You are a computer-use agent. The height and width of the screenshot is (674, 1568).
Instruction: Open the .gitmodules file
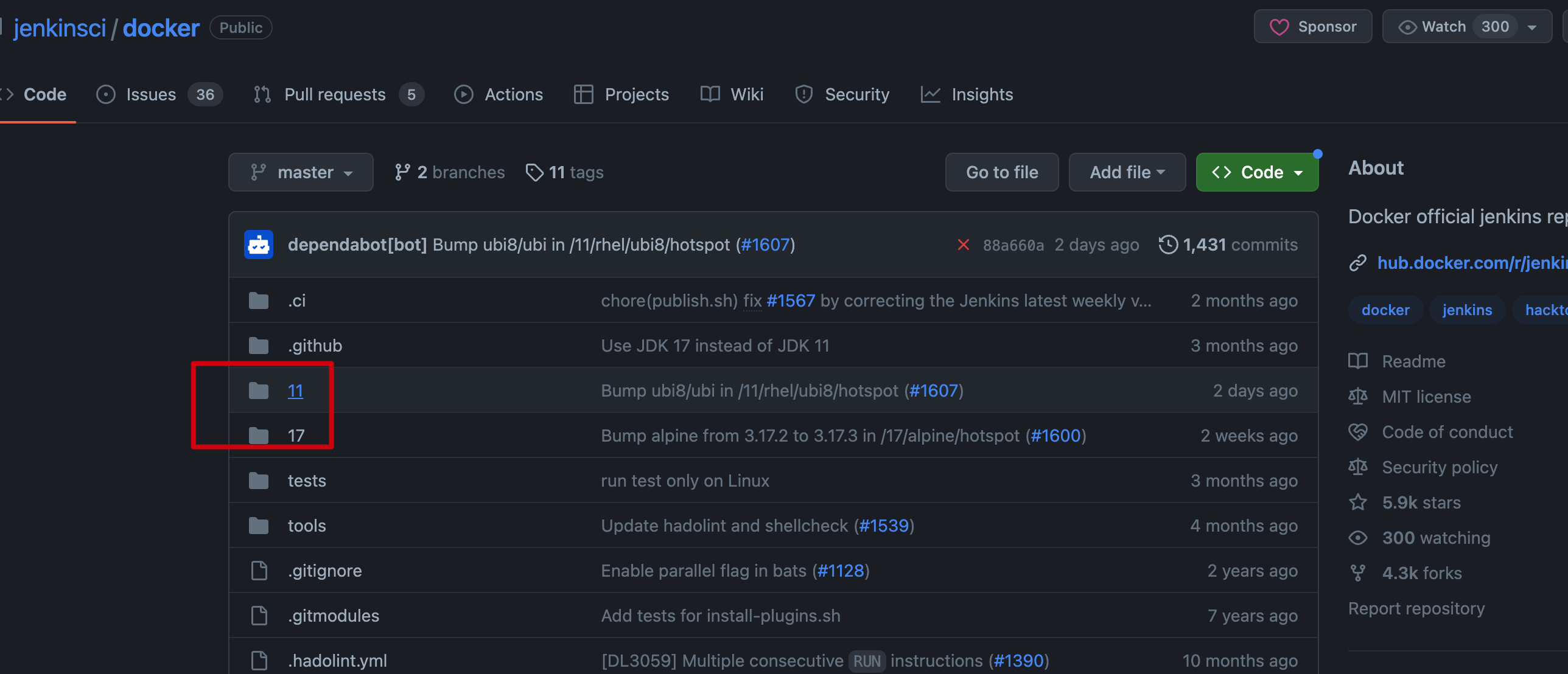[x=334, y=616]
